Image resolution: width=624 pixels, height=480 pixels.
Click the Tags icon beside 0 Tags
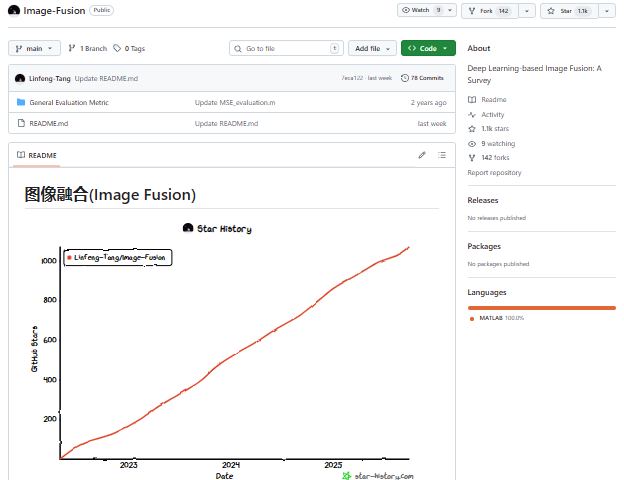click(117, 48)
